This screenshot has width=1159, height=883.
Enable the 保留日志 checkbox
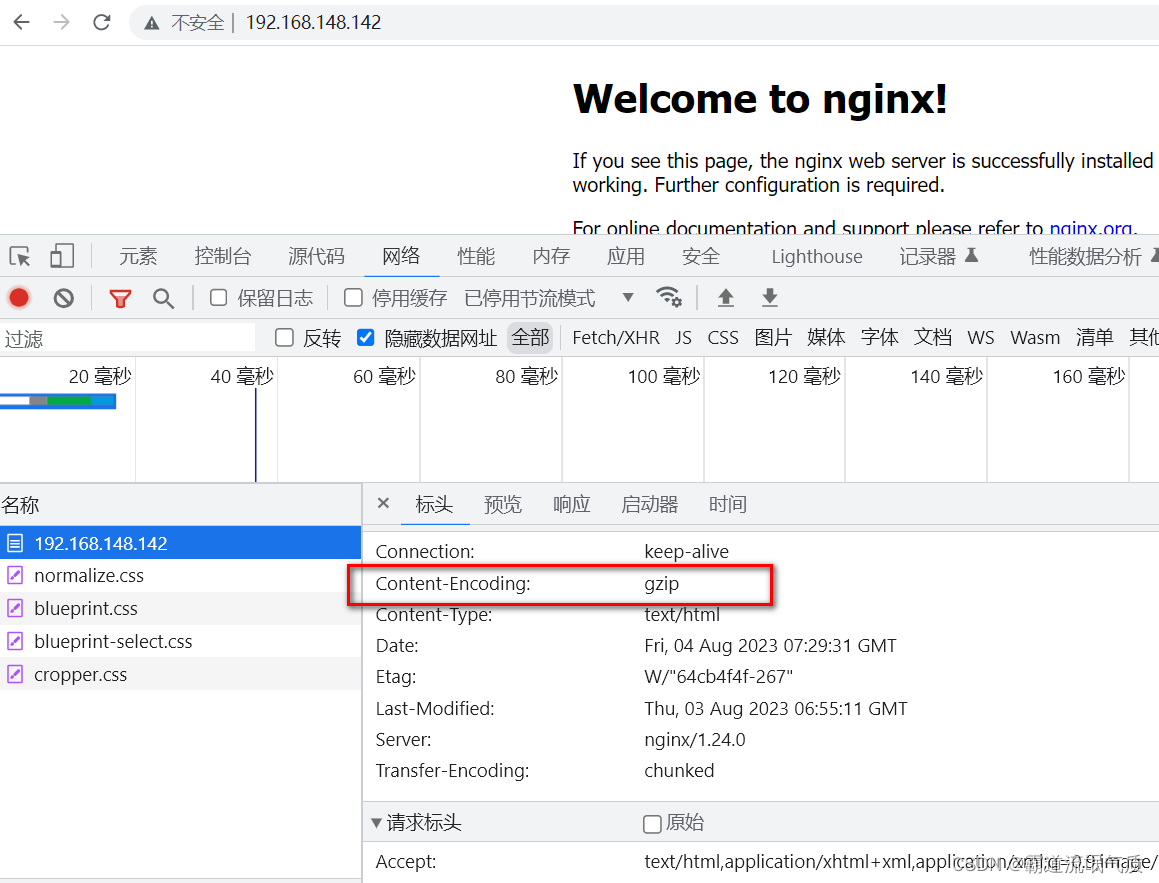pos(216,297)
